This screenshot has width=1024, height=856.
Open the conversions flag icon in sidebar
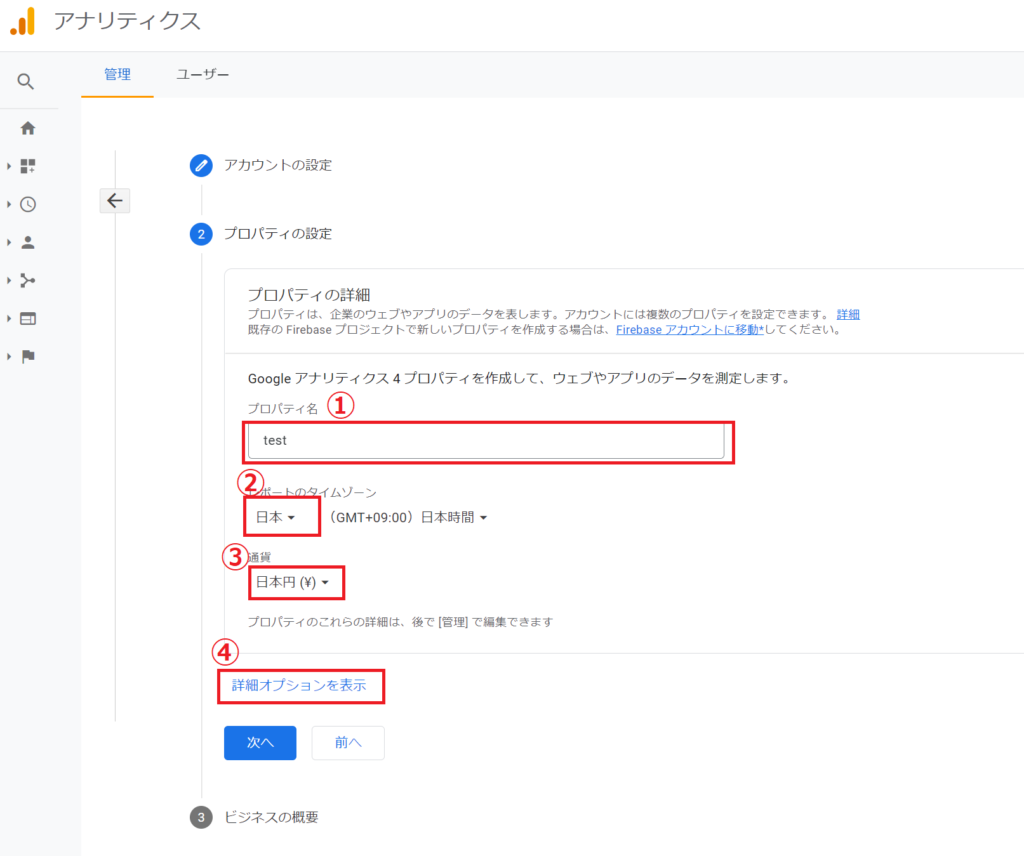click(27, 357)
